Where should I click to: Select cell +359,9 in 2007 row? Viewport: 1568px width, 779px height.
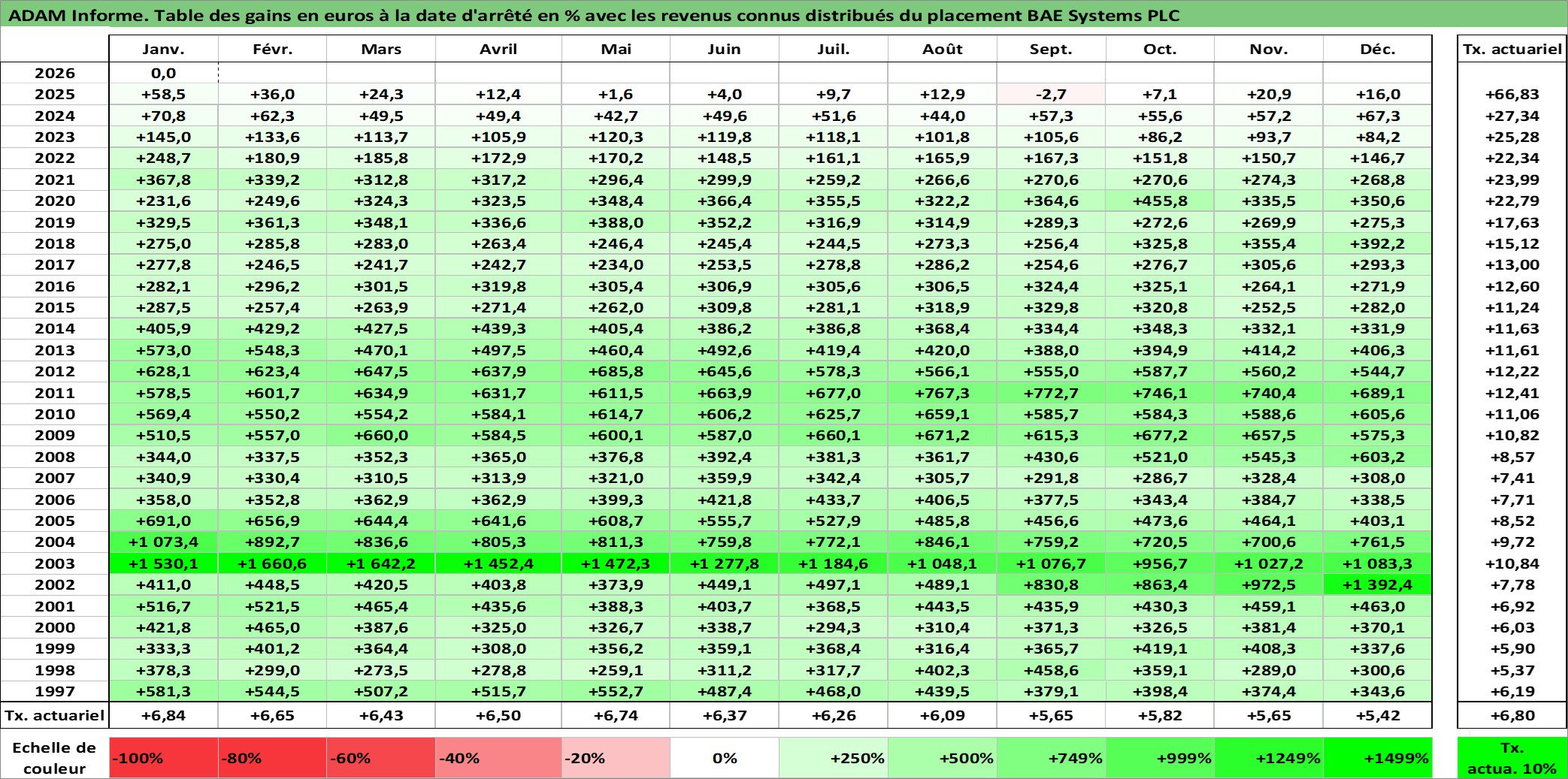725,478
